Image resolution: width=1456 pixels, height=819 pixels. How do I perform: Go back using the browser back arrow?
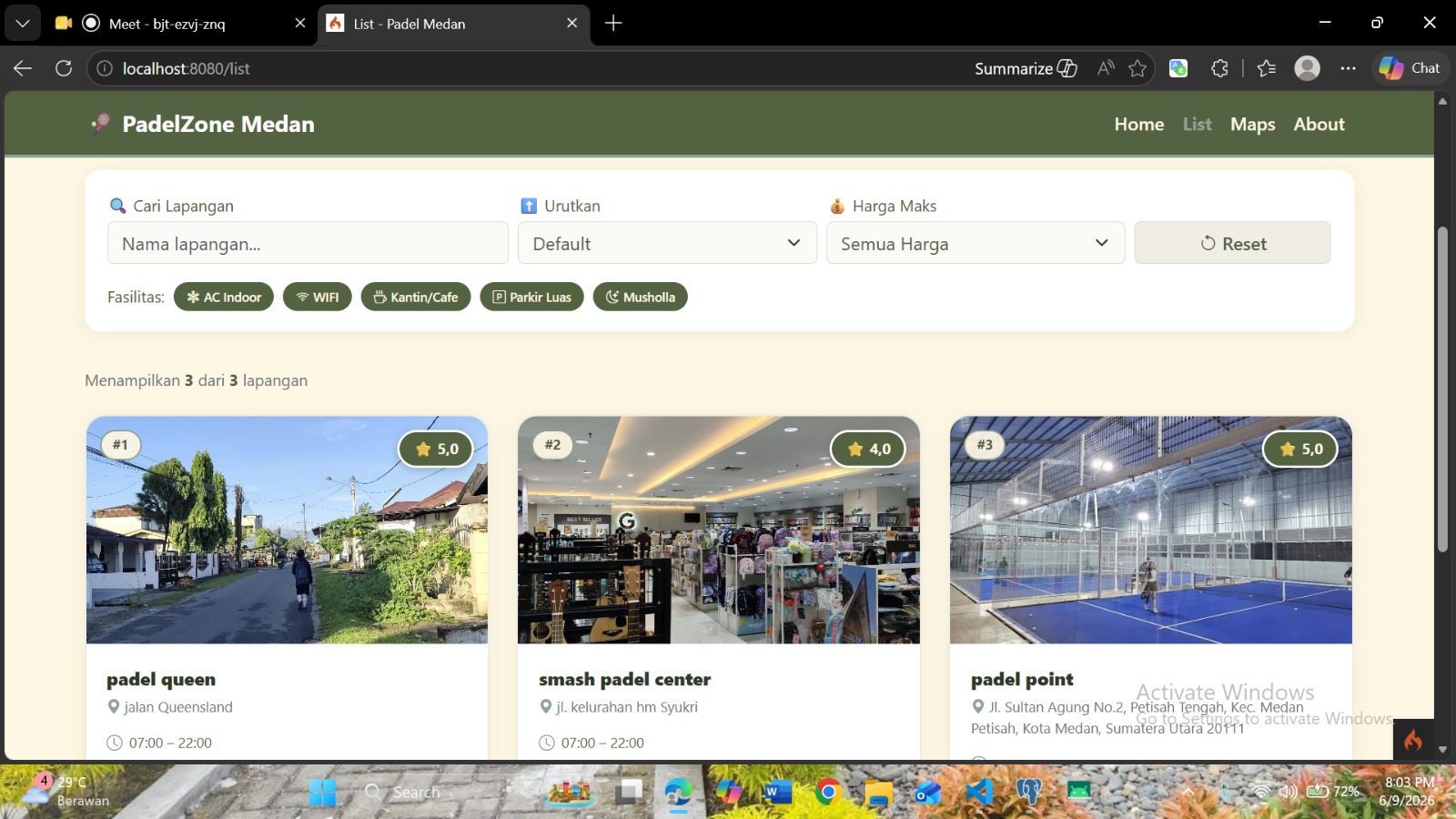click(x=23, y=68)
